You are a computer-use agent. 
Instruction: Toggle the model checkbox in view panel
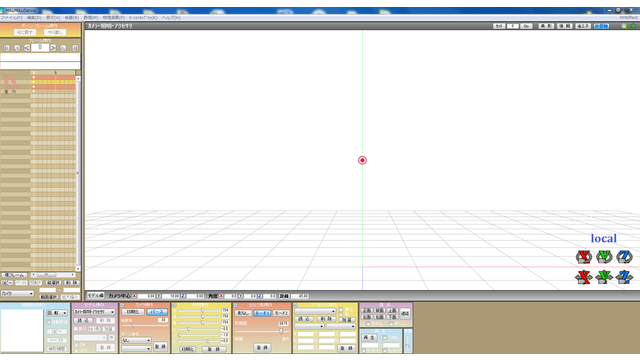(x=368, y=324)
